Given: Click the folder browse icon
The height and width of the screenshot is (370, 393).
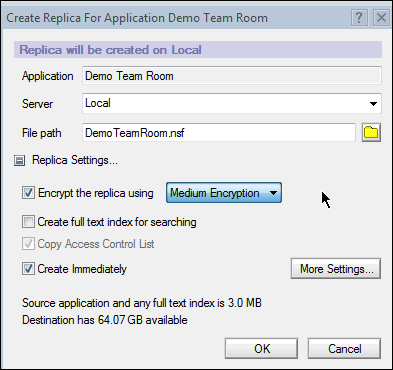Looking at the screenshot, I should tap(371, 133).
